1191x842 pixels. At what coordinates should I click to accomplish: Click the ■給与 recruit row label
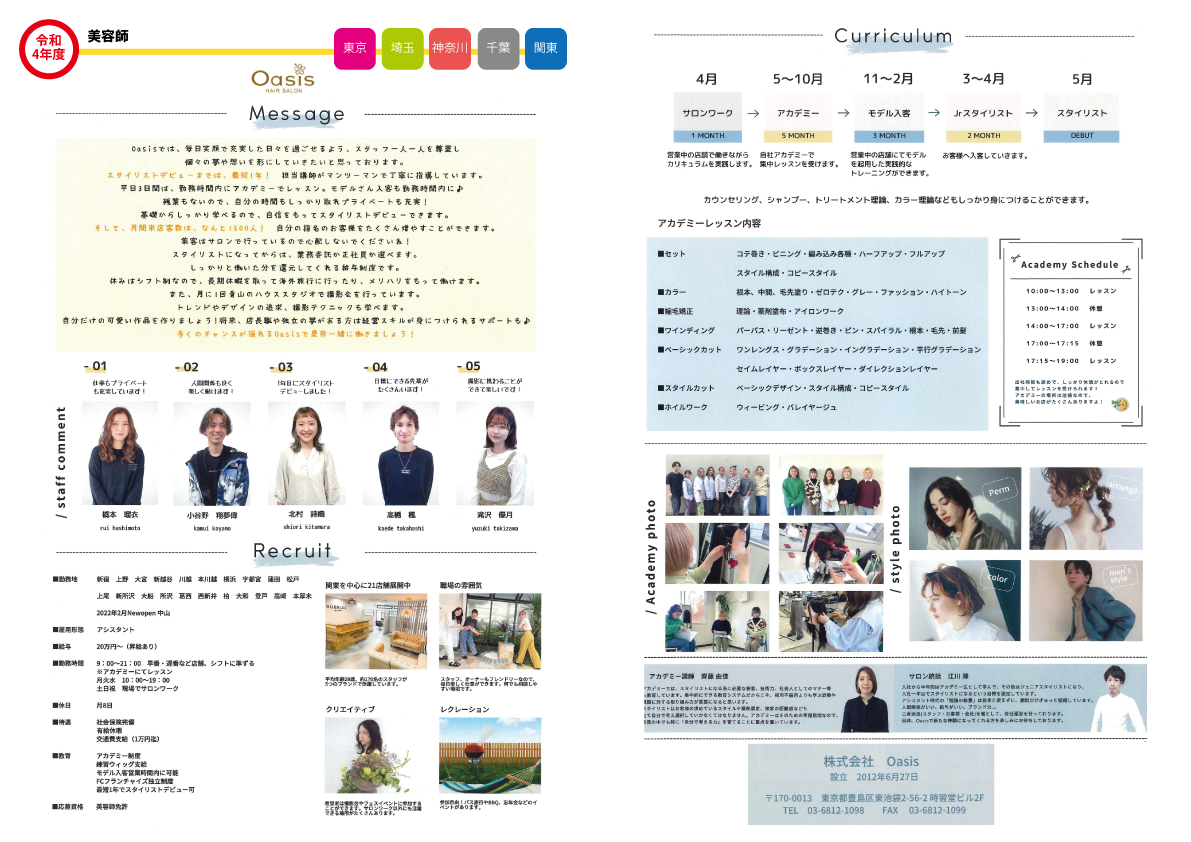[x=62, y=647]
